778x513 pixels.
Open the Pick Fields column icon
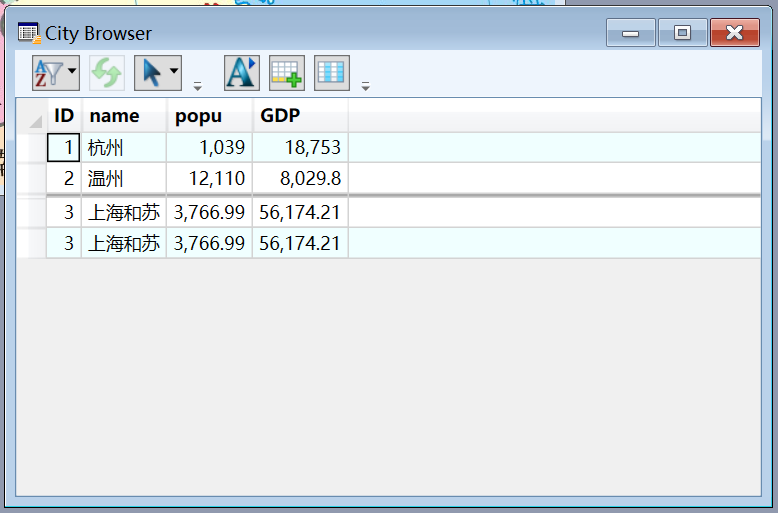tap(331, 73)
